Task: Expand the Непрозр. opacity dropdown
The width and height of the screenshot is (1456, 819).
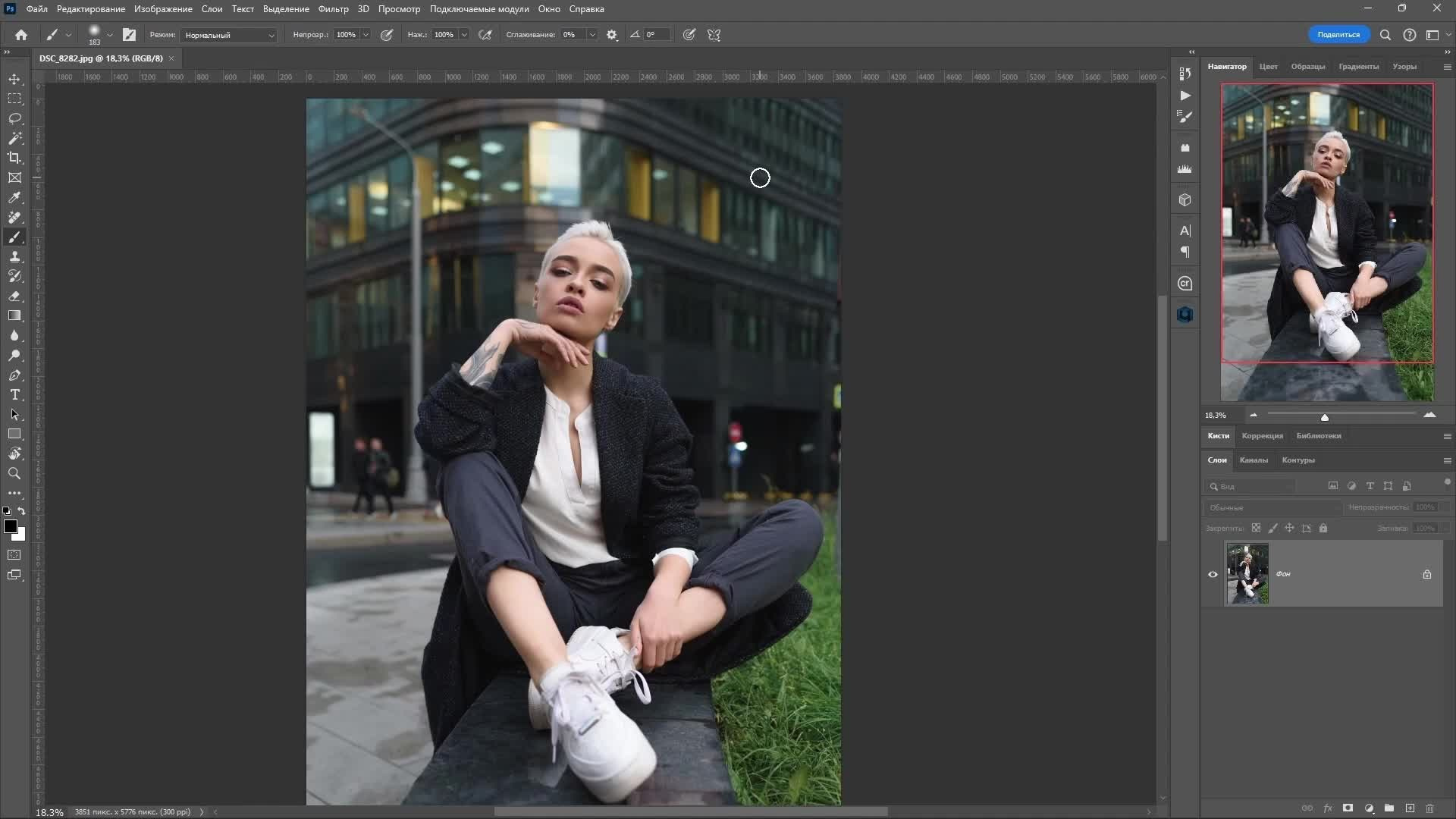Action: [365, 35]
